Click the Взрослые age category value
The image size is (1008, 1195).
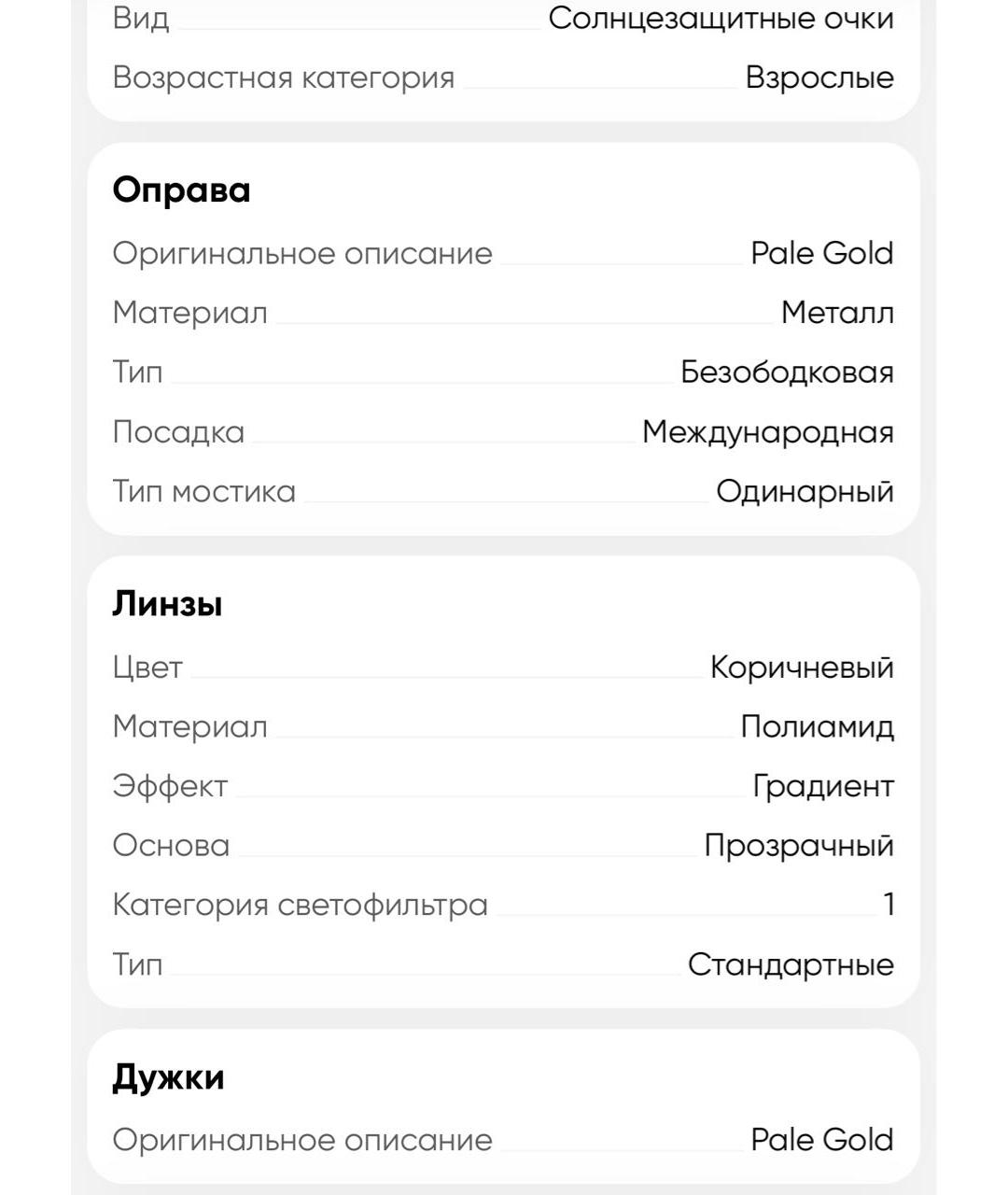point(819,77)
